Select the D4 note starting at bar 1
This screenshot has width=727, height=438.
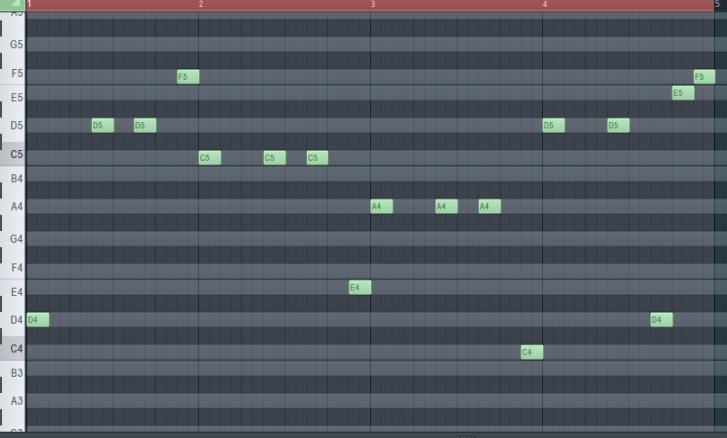(38, 320)
